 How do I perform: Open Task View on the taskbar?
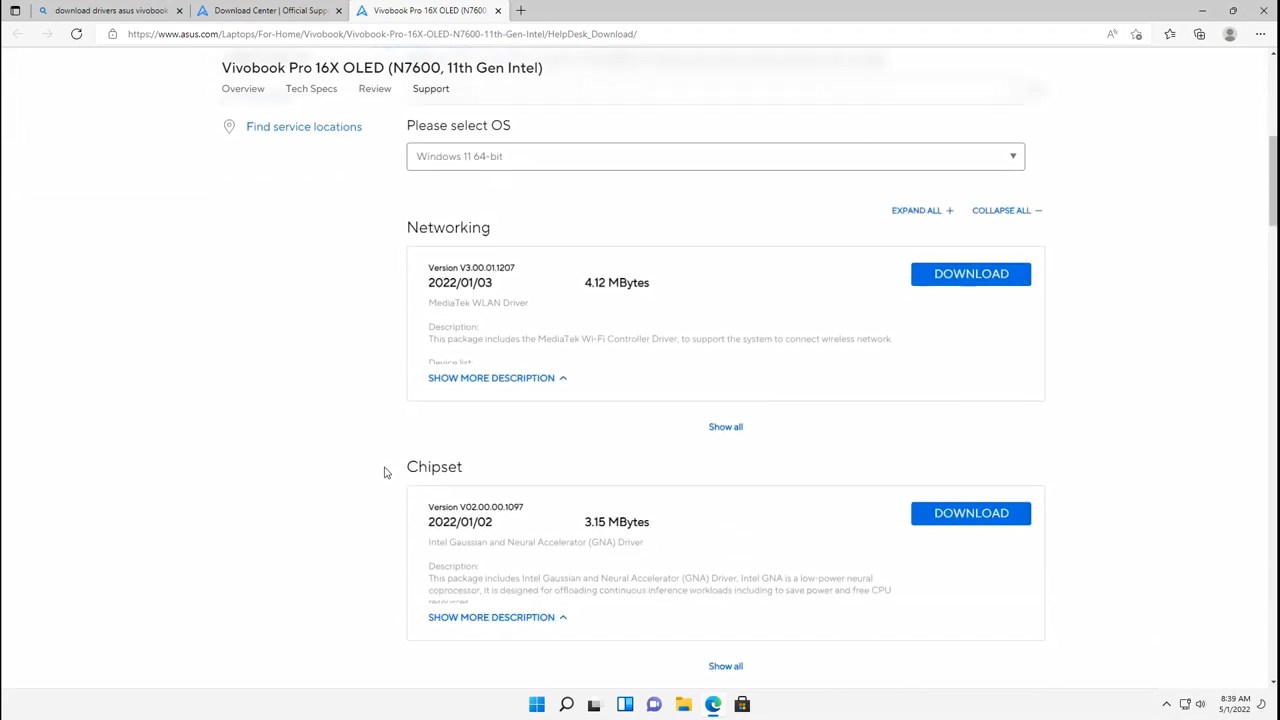point(595,705)
